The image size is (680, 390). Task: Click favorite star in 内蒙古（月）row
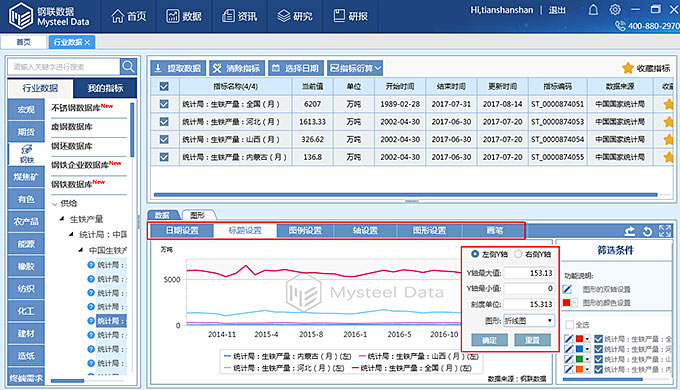tap(668, 157)
